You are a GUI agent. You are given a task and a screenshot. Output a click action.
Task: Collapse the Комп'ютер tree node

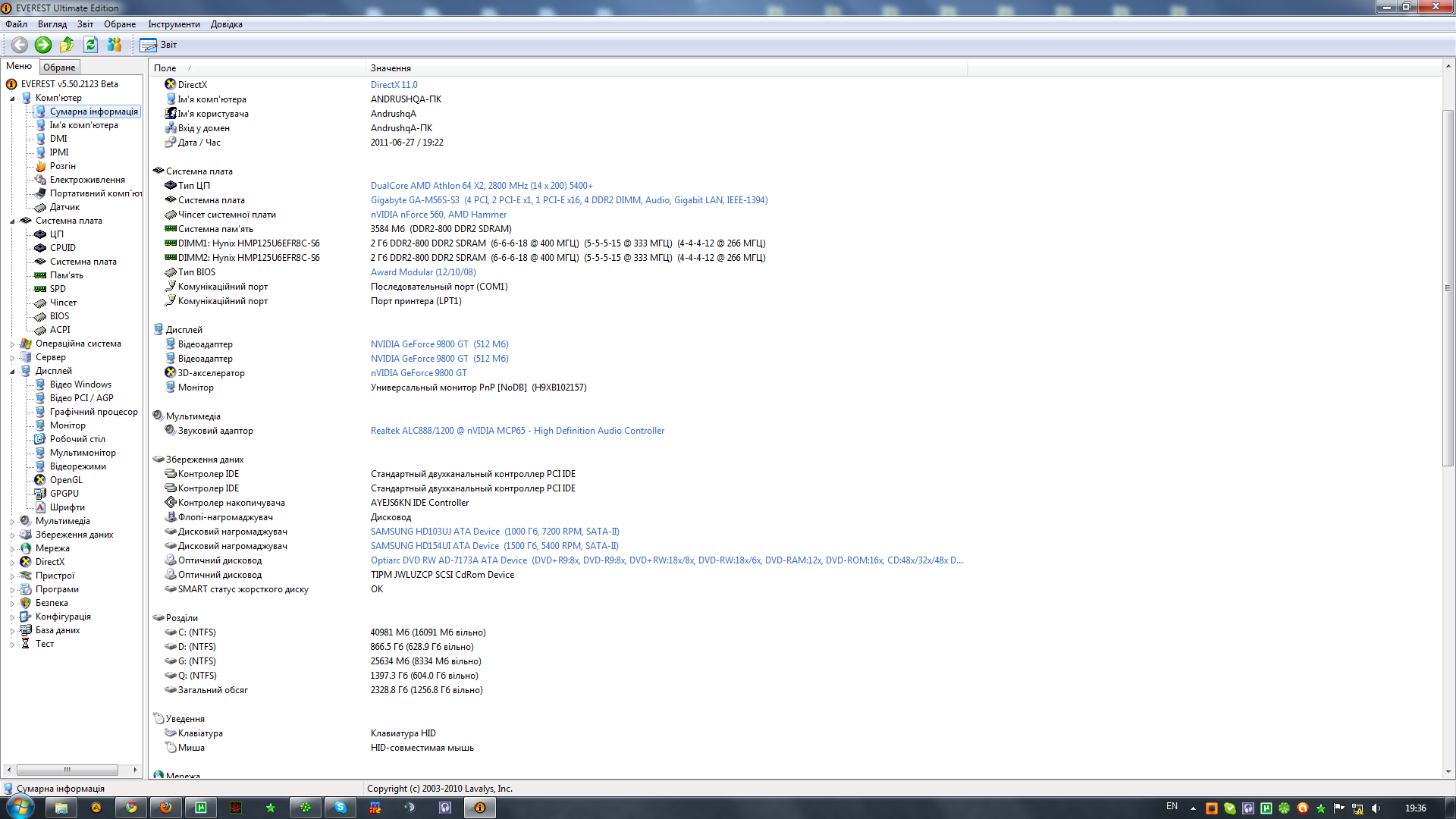(x=13, y=99)
